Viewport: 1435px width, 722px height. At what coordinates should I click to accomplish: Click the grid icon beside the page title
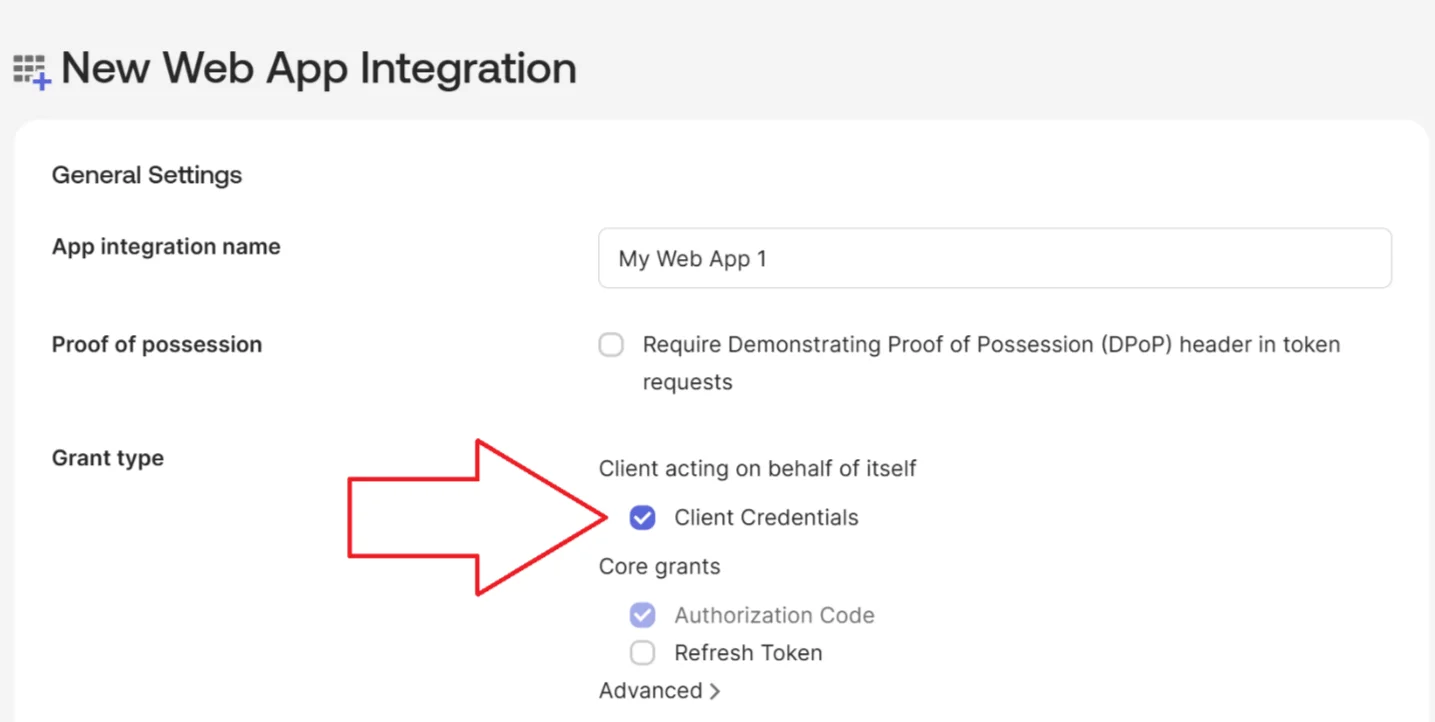point(30,68)
